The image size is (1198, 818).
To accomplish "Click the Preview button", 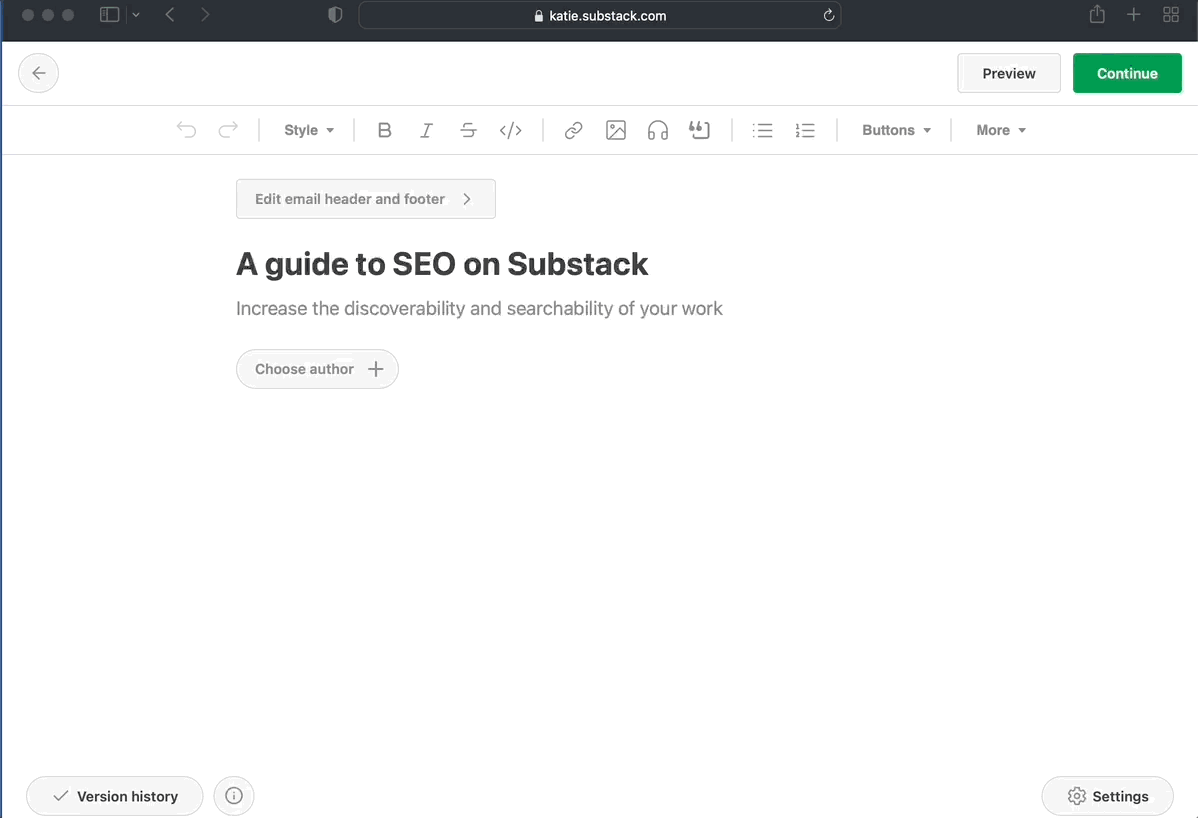I will [1009, 73].
